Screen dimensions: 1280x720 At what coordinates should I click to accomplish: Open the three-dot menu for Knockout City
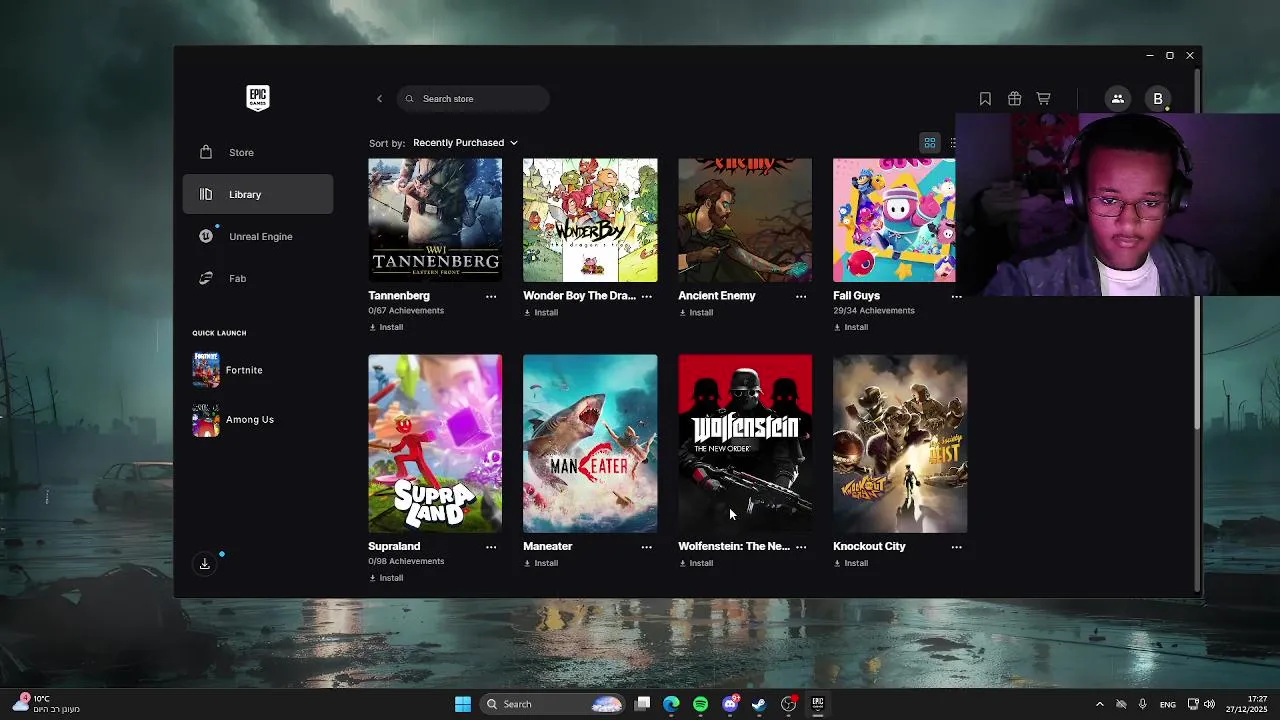pyautogui.click(x=956, y=547)
